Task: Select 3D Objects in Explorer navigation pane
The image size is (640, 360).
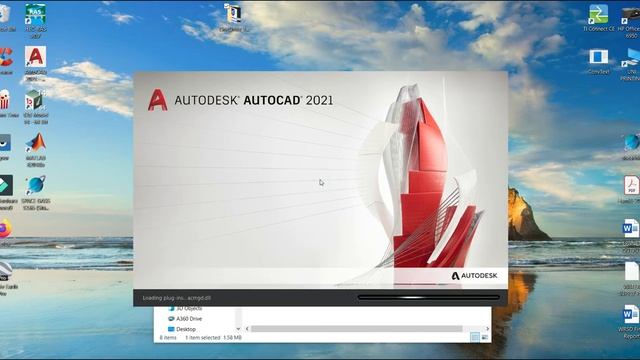Action: [185, 309]
